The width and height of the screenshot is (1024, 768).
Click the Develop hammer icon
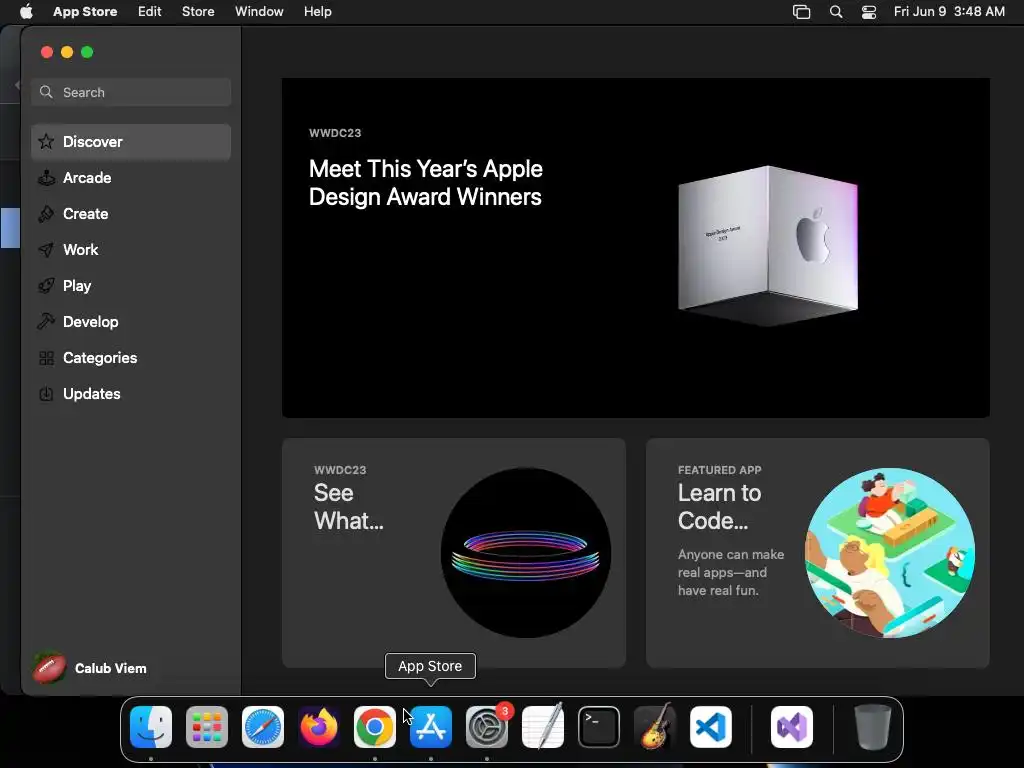(x=46, y=321)
